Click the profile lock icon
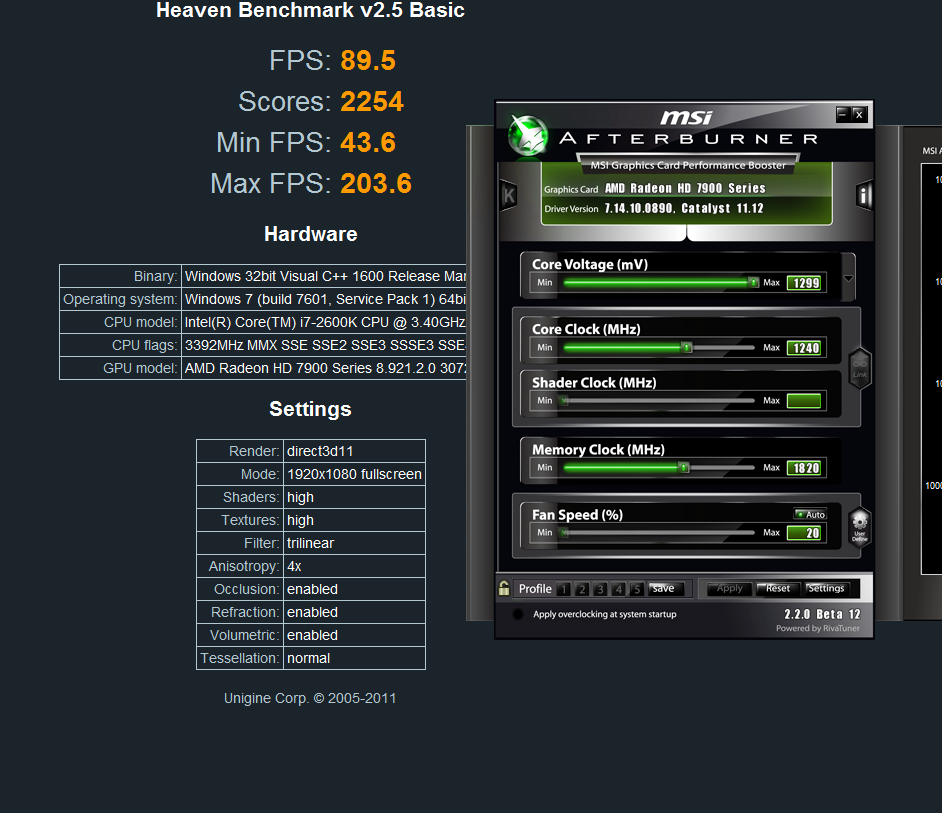 pyautogui.click(x=504, y=588)
